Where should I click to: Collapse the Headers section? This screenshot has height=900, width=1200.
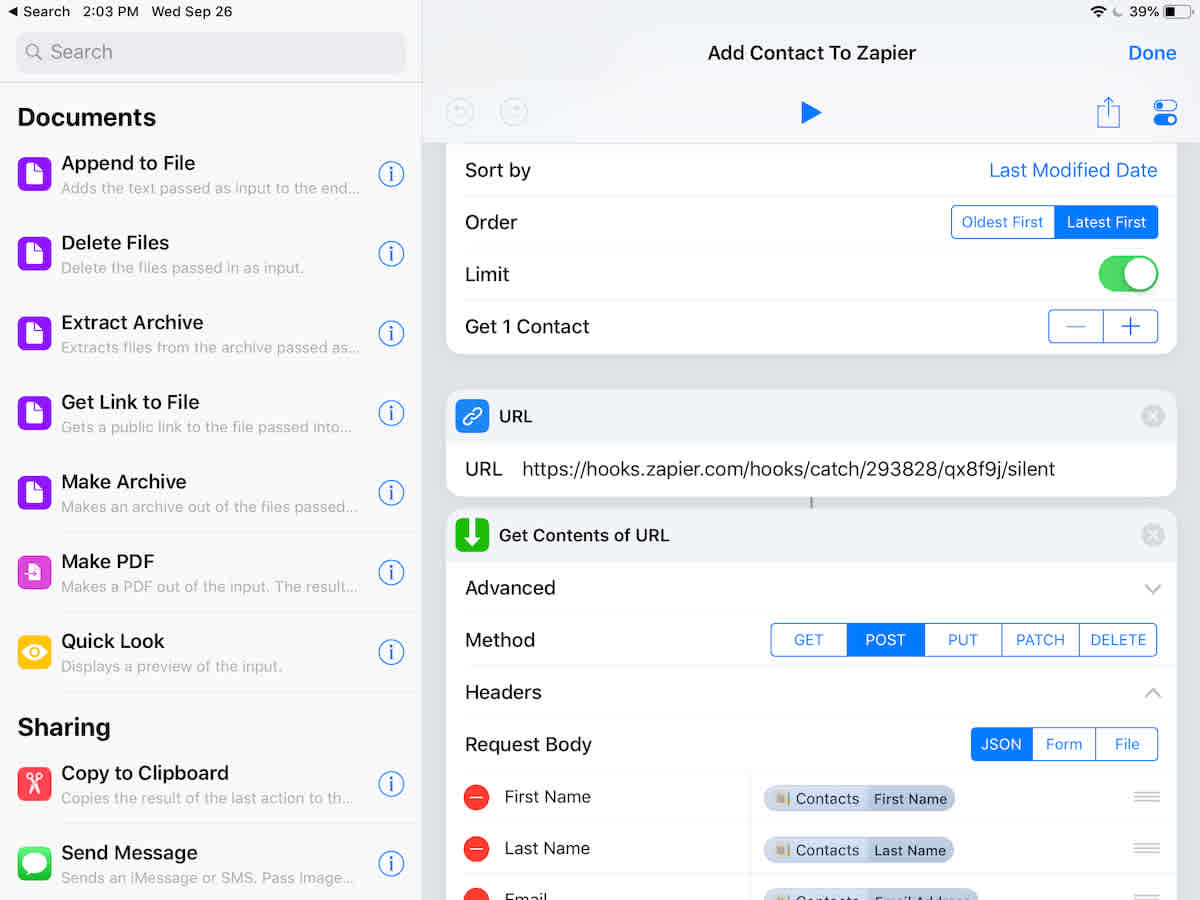click(x=1152, y=692)
